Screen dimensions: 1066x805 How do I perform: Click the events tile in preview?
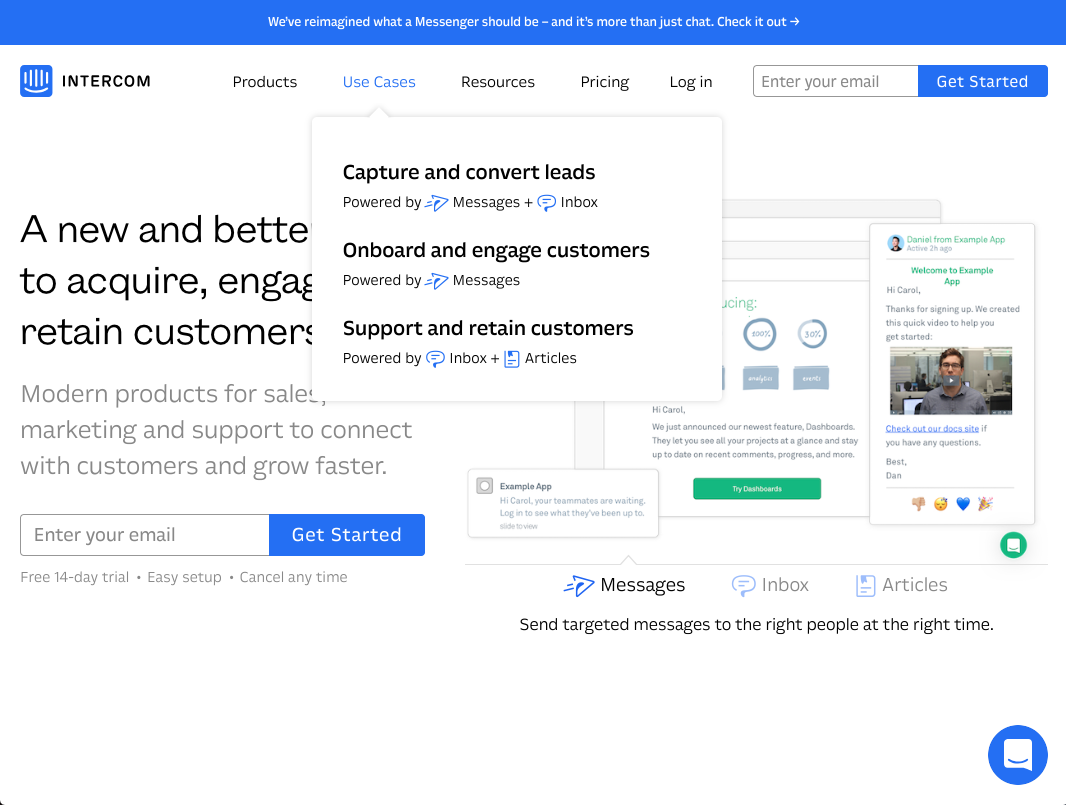tap(811, 378)
